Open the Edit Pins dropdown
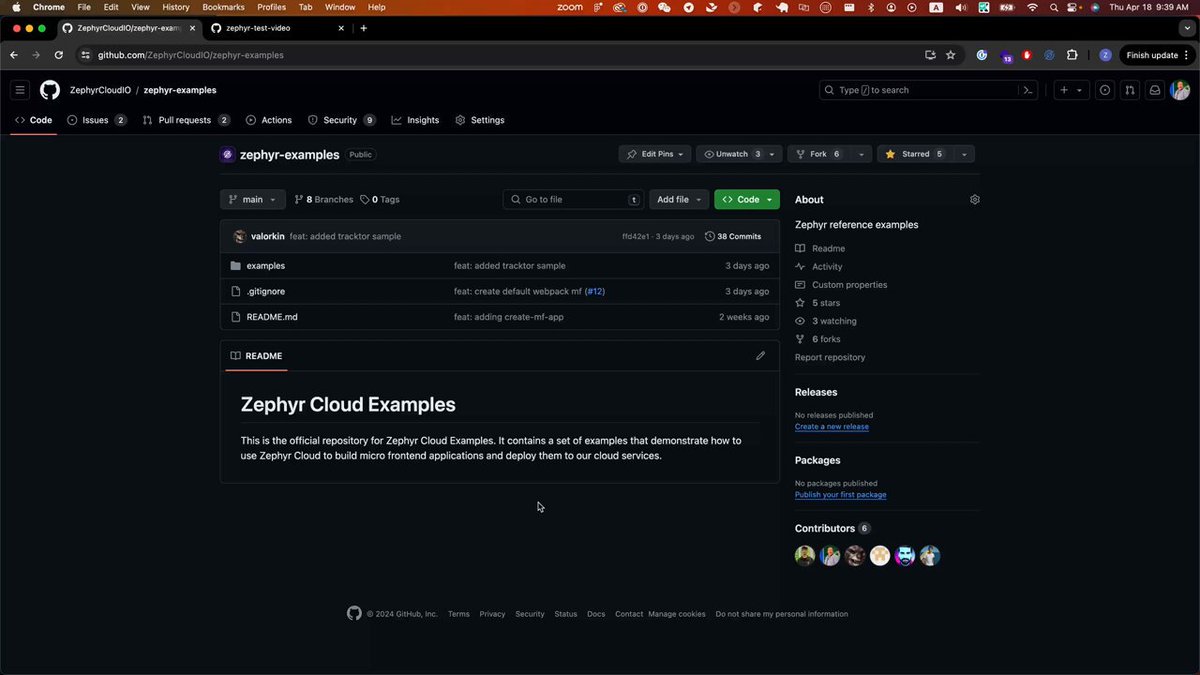The width and height of the screenshot is (1200, 675). click(x=655, y=154)
